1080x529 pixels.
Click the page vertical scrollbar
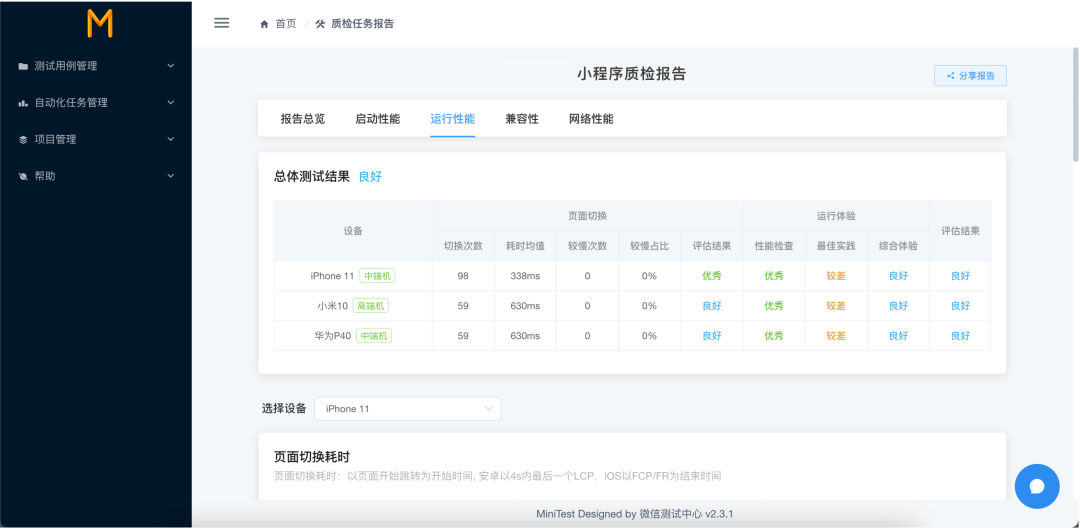[x=1075, y=103]
